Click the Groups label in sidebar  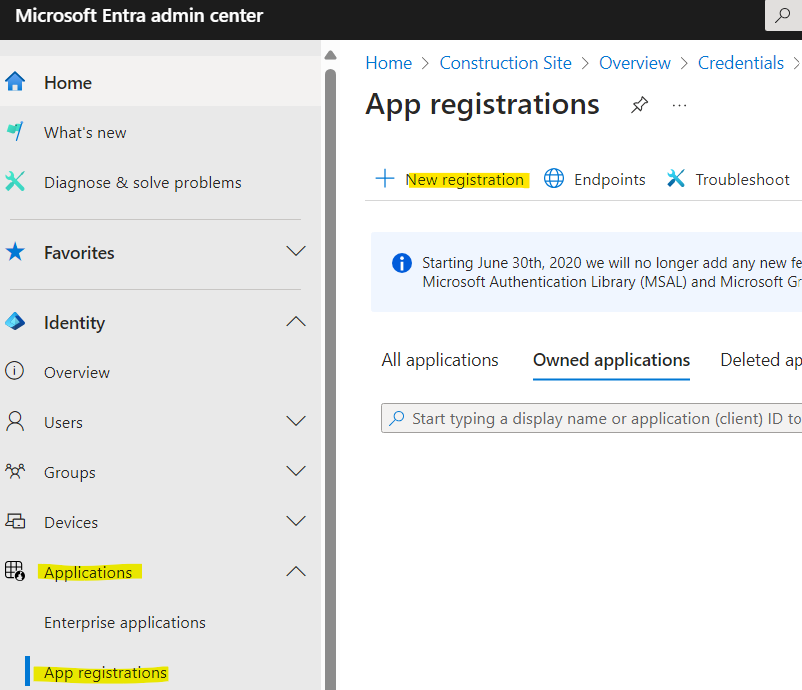click(x=70, y=473)
